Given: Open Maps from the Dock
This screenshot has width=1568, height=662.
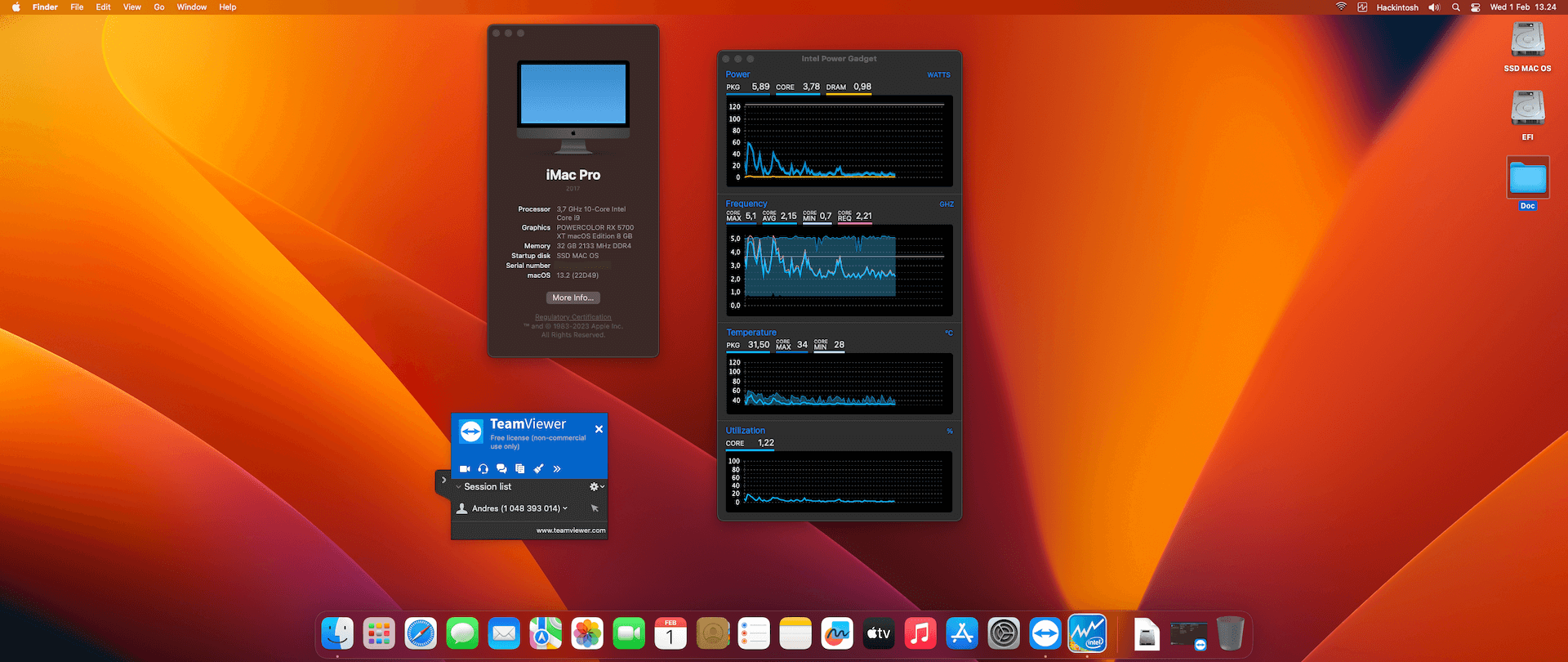Looking at the screenshot, I should 546,633.
